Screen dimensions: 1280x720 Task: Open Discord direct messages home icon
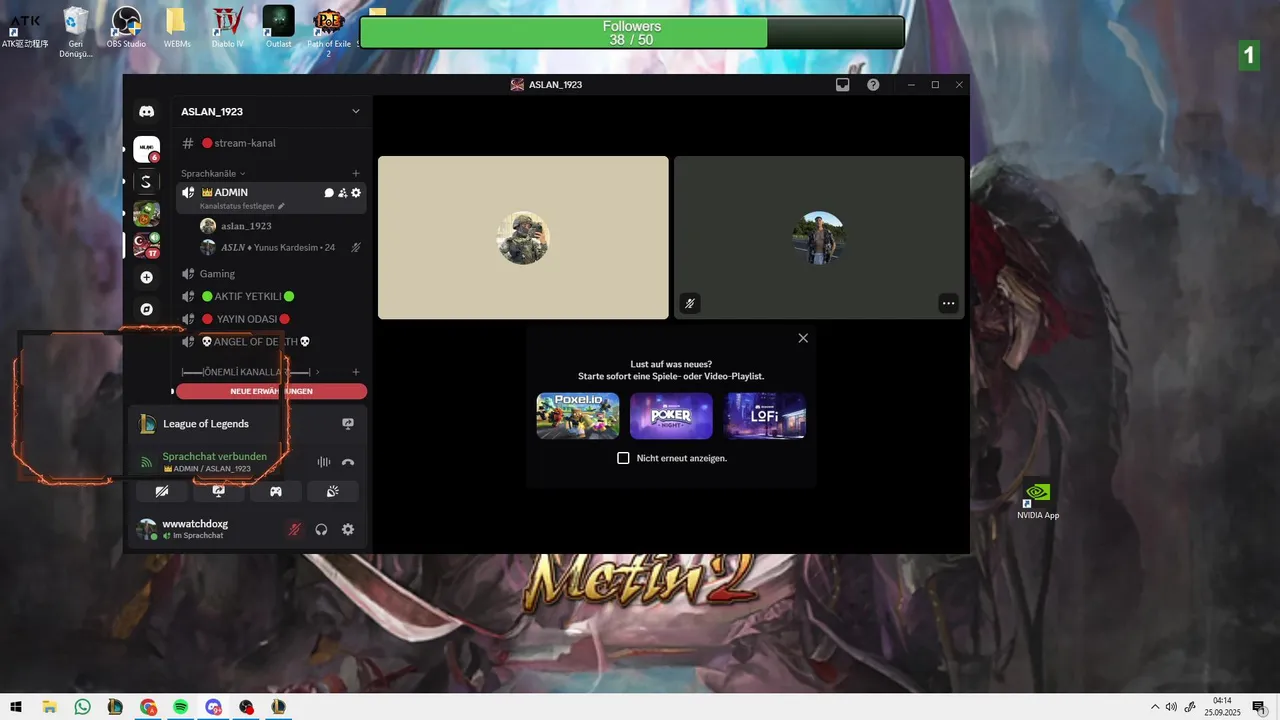(x=146, y=112)
